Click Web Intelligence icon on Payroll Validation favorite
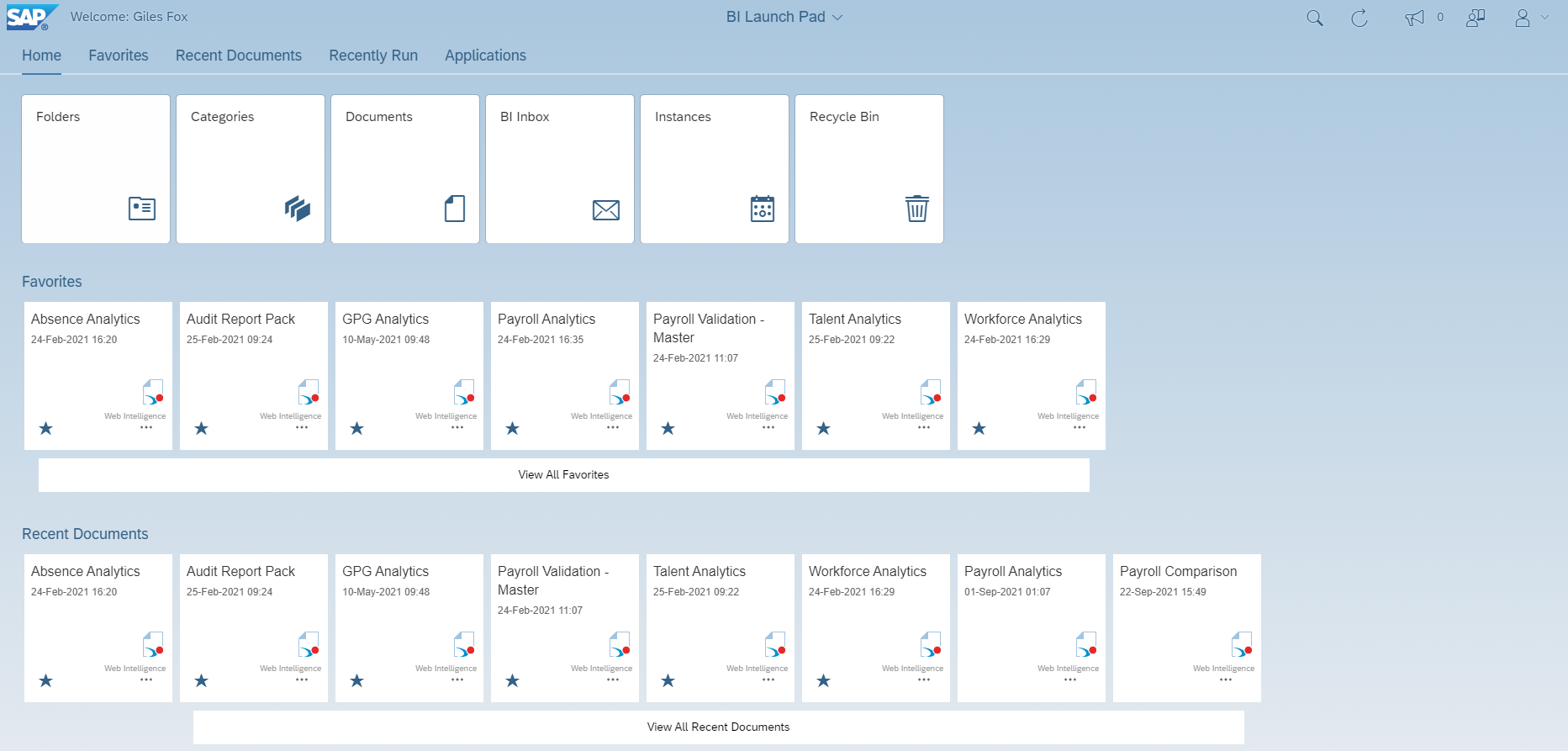Viewport: 1568px width, 751px height. pyautogui.click(x=775, y=393)
